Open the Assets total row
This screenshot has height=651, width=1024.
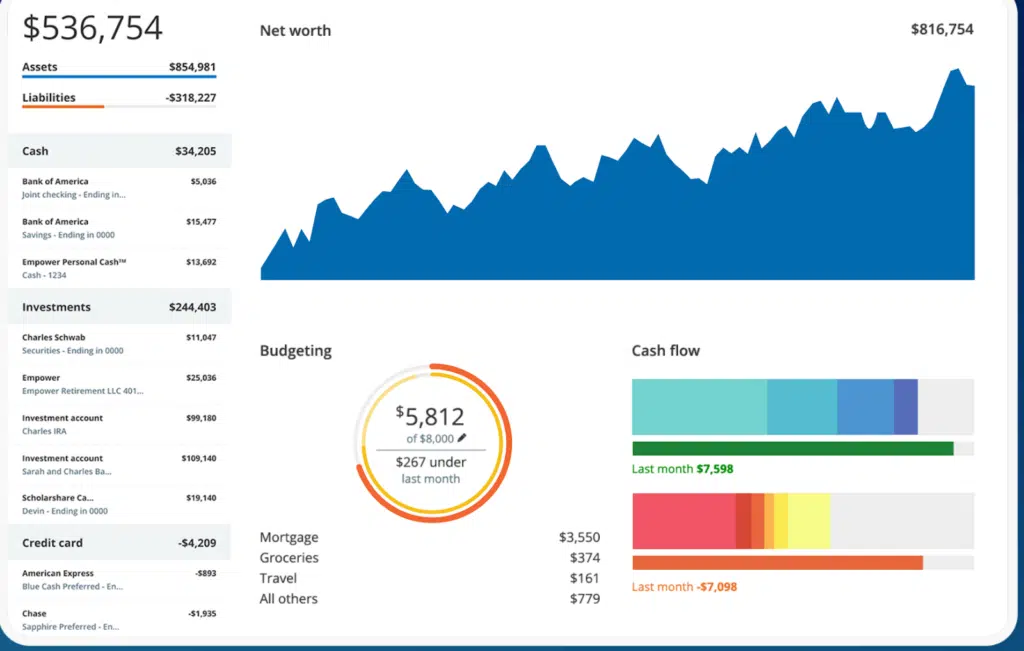pos(119,68)
